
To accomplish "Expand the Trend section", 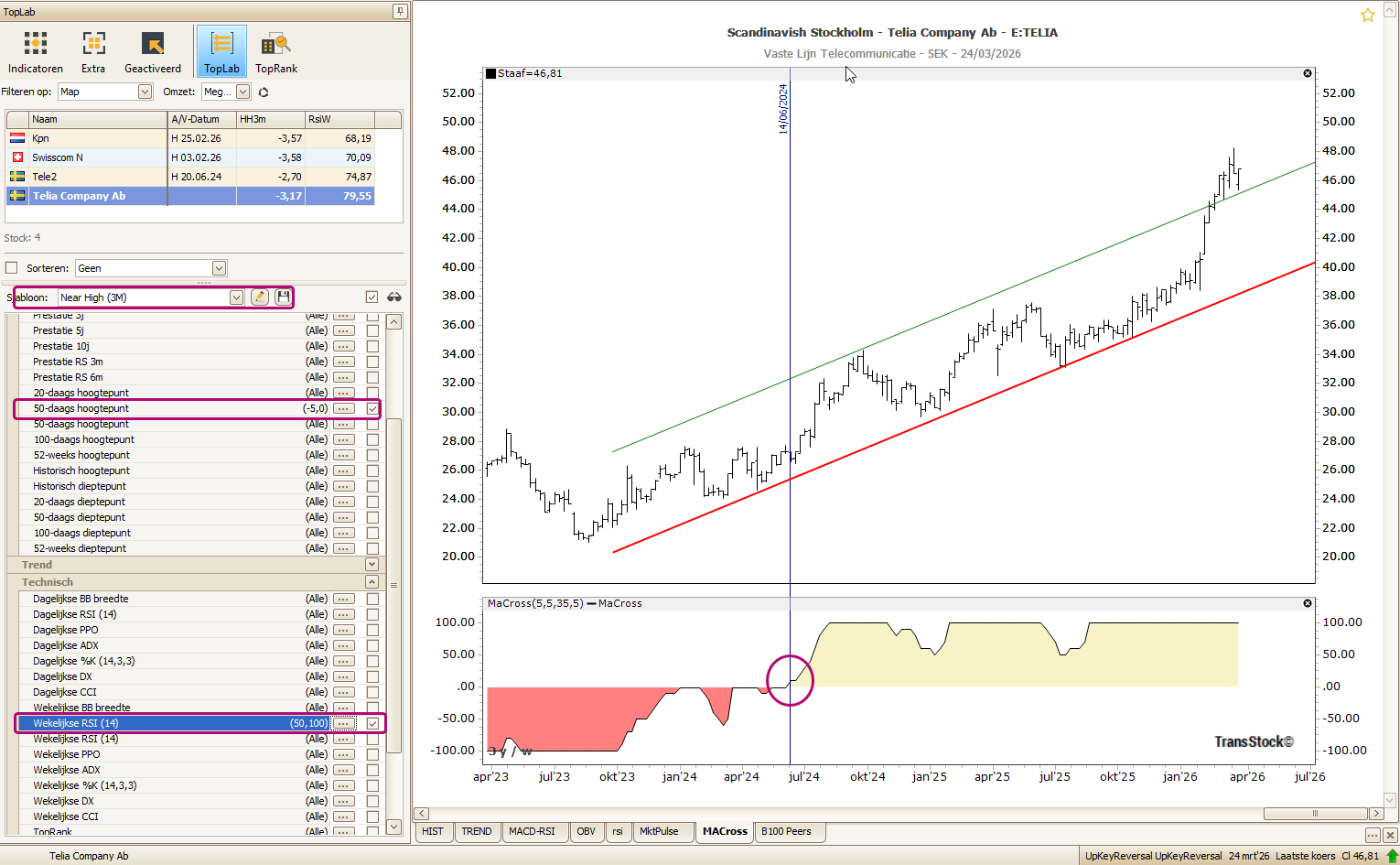I will point(372,565).
